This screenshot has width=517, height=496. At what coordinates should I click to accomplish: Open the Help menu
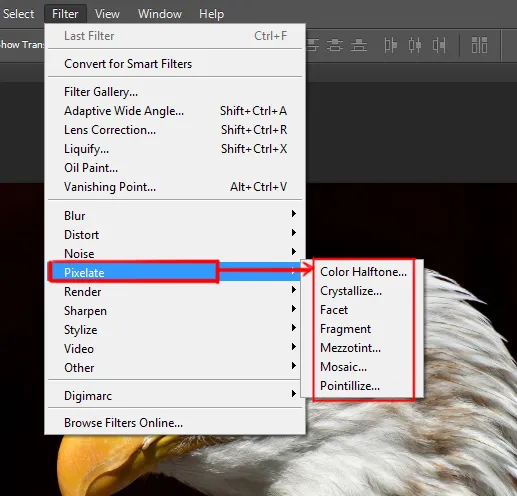tap(211, 14)
